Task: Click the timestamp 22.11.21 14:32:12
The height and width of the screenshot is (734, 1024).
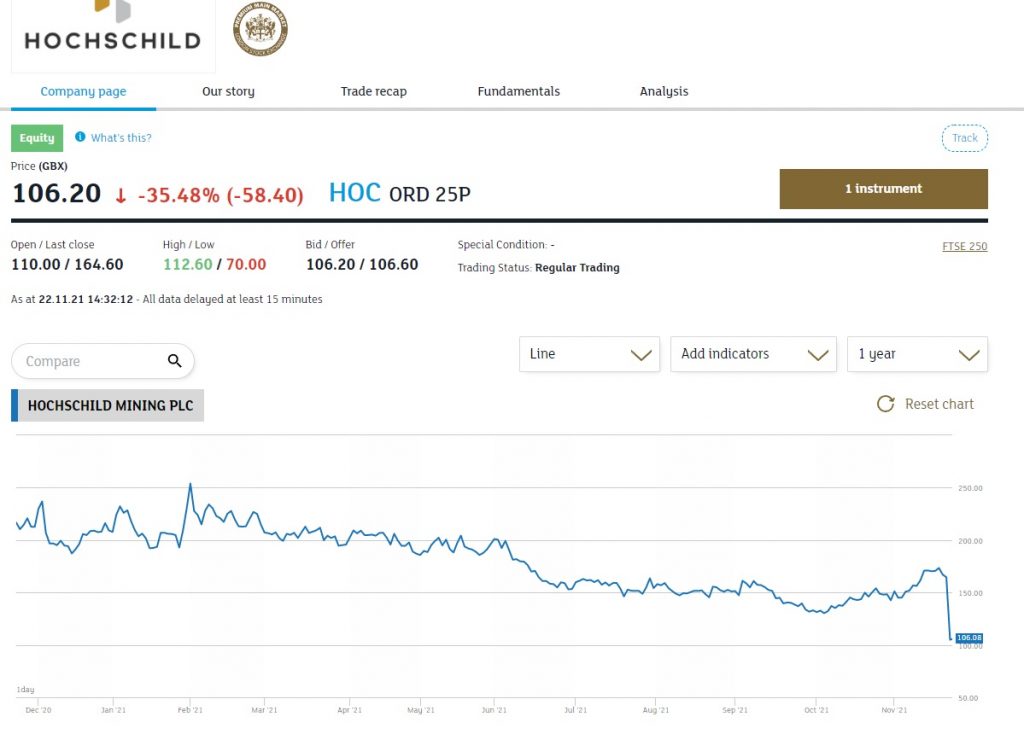Action: (x=86, y=299)
